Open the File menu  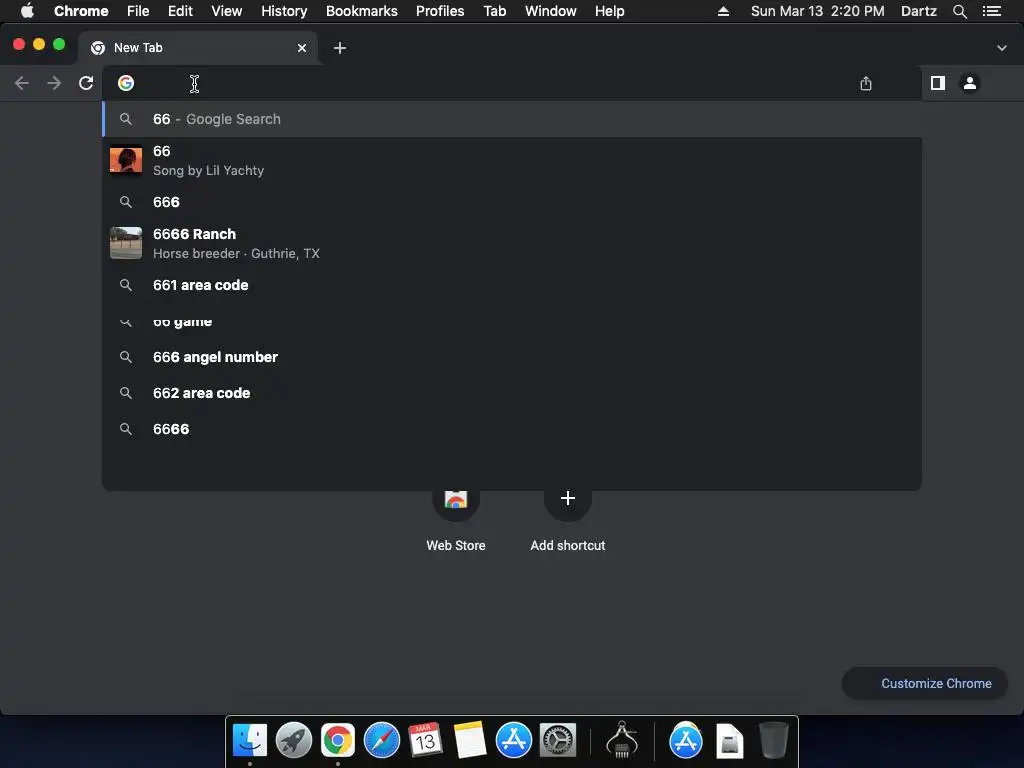[138, 11]
